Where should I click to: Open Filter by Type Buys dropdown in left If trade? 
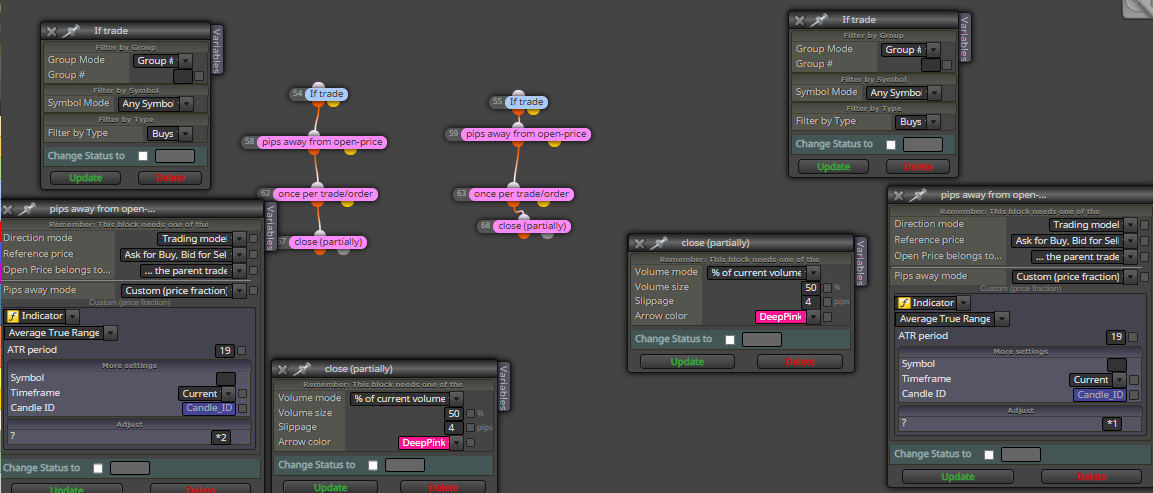tap(185, 134)
